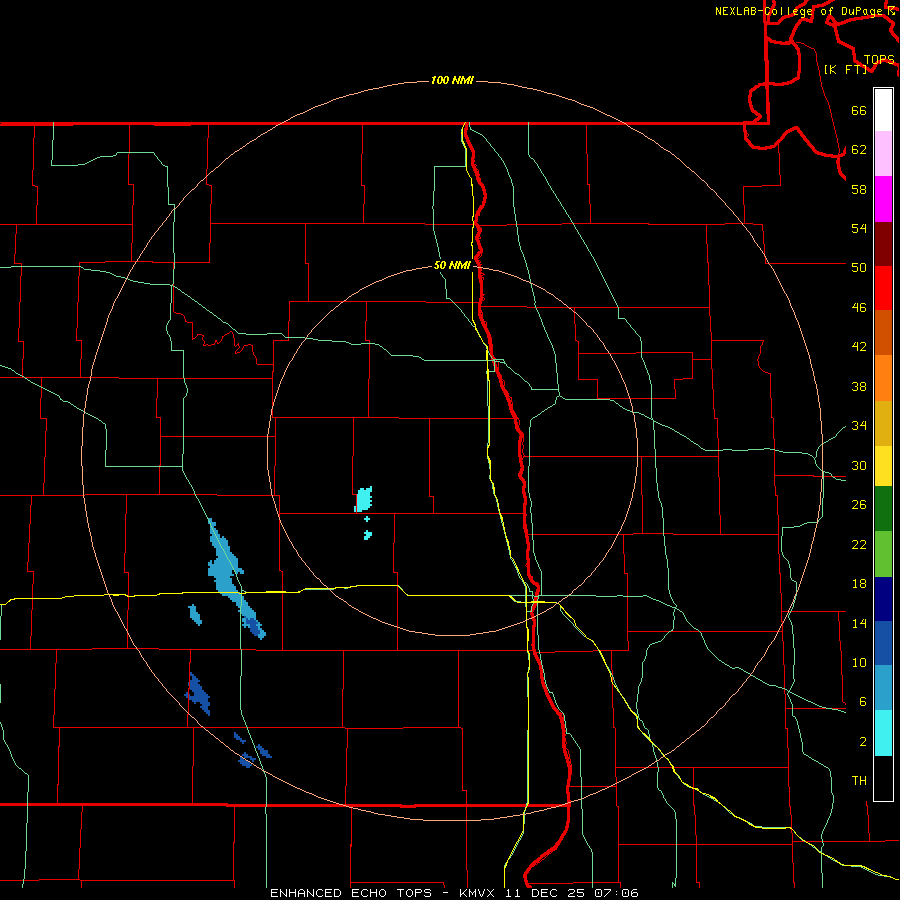Click the white swatch on the tops legend
Image resolution: width=900 pixels, height=900 pixels.
(883, 110)
